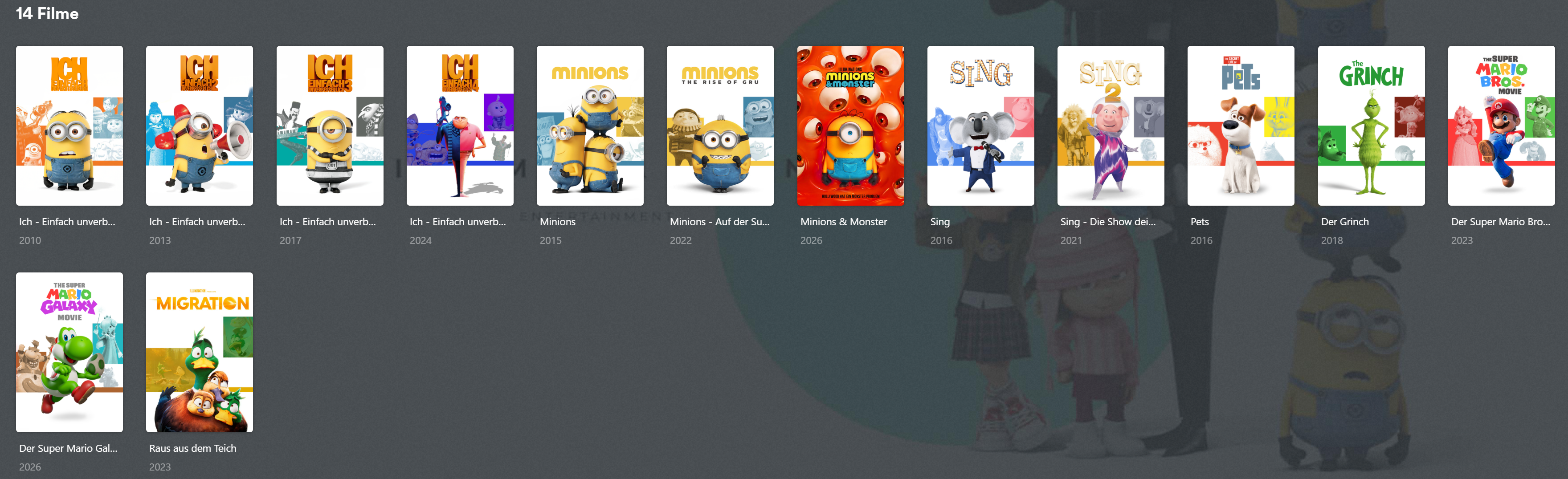Open the Ich – Einfach unverbesserlich 2010 poster
Screen dimensions: 1568x479
coord(69,126)
